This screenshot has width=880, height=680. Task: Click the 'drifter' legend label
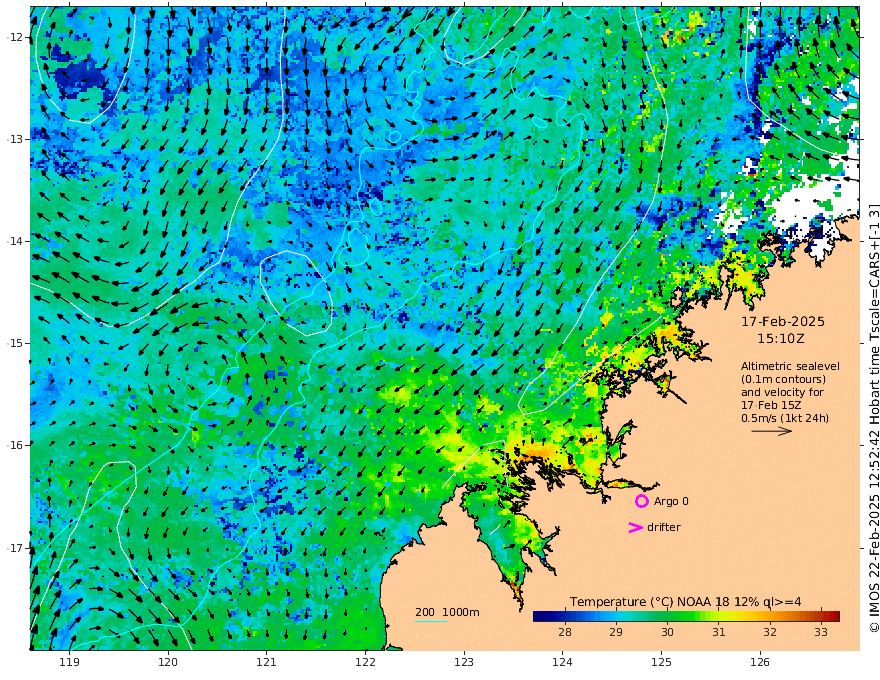point(664,527)
